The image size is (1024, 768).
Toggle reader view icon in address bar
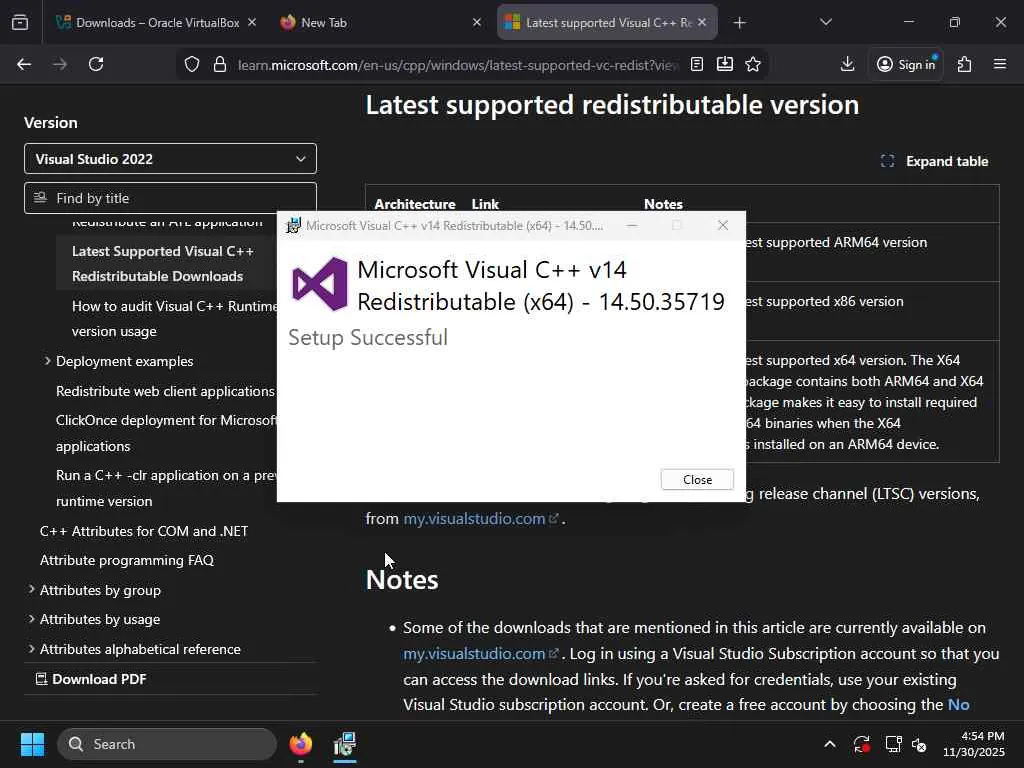[x=697, y=64]
